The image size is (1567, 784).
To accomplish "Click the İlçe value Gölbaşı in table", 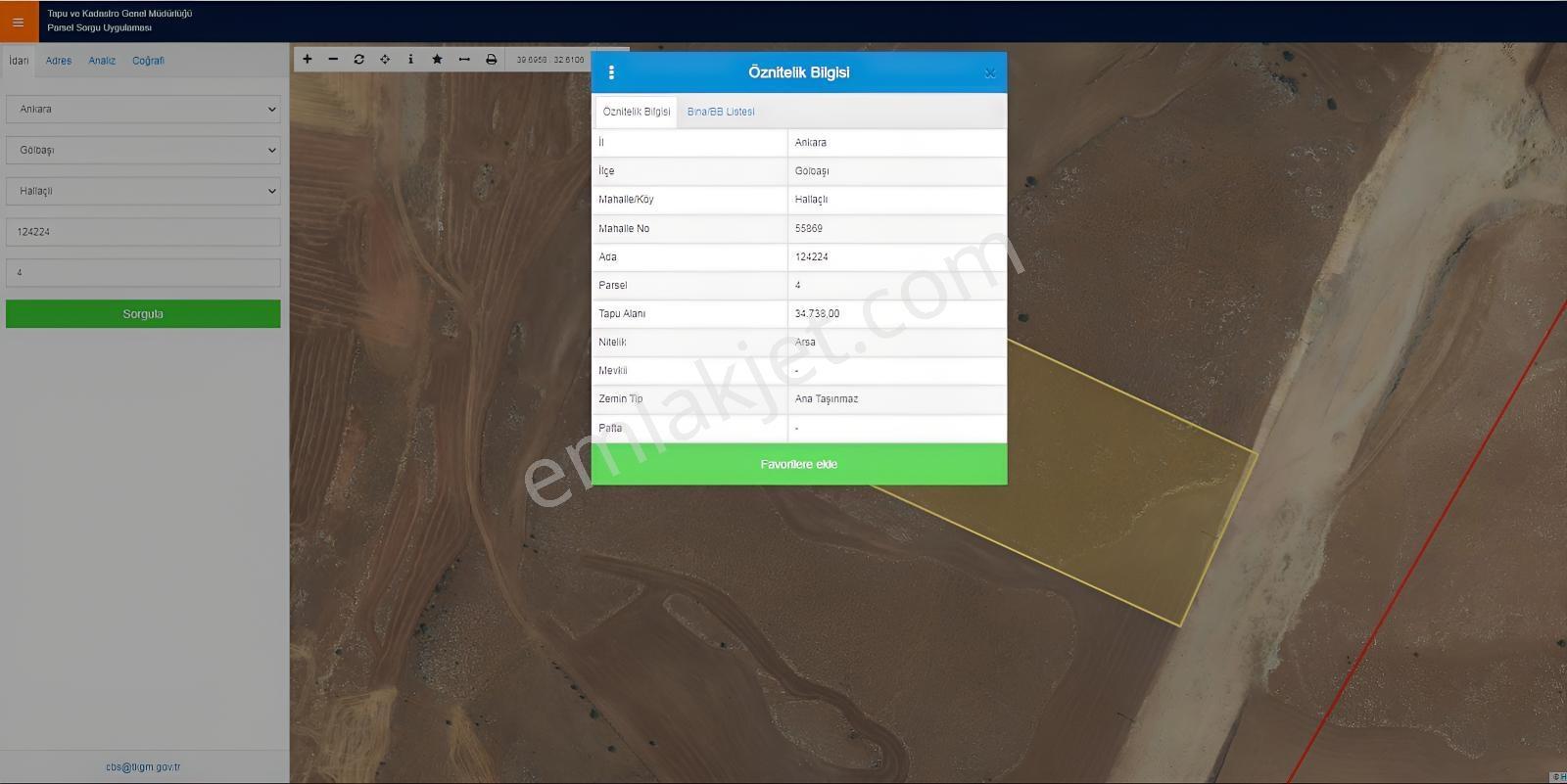I will coord(812,171).
